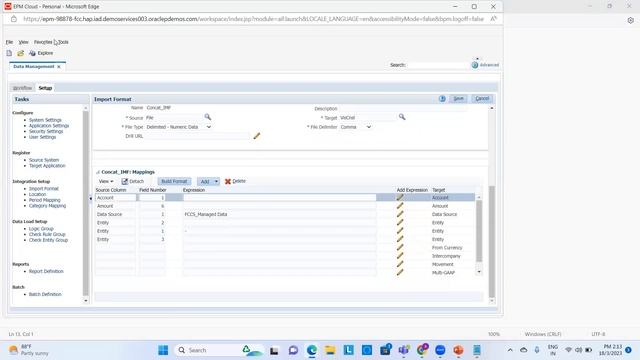Open Microsoft Teams from taskbar
The image size is (640, 360).
coord(404,350)
